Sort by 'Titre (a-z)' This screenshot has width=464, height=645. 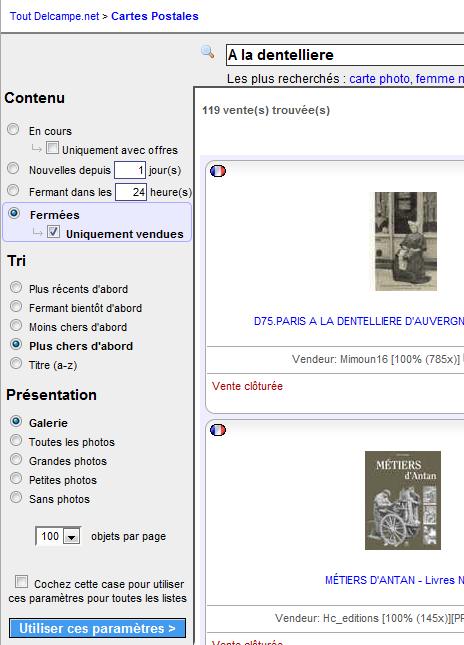(x=16, y=363)
